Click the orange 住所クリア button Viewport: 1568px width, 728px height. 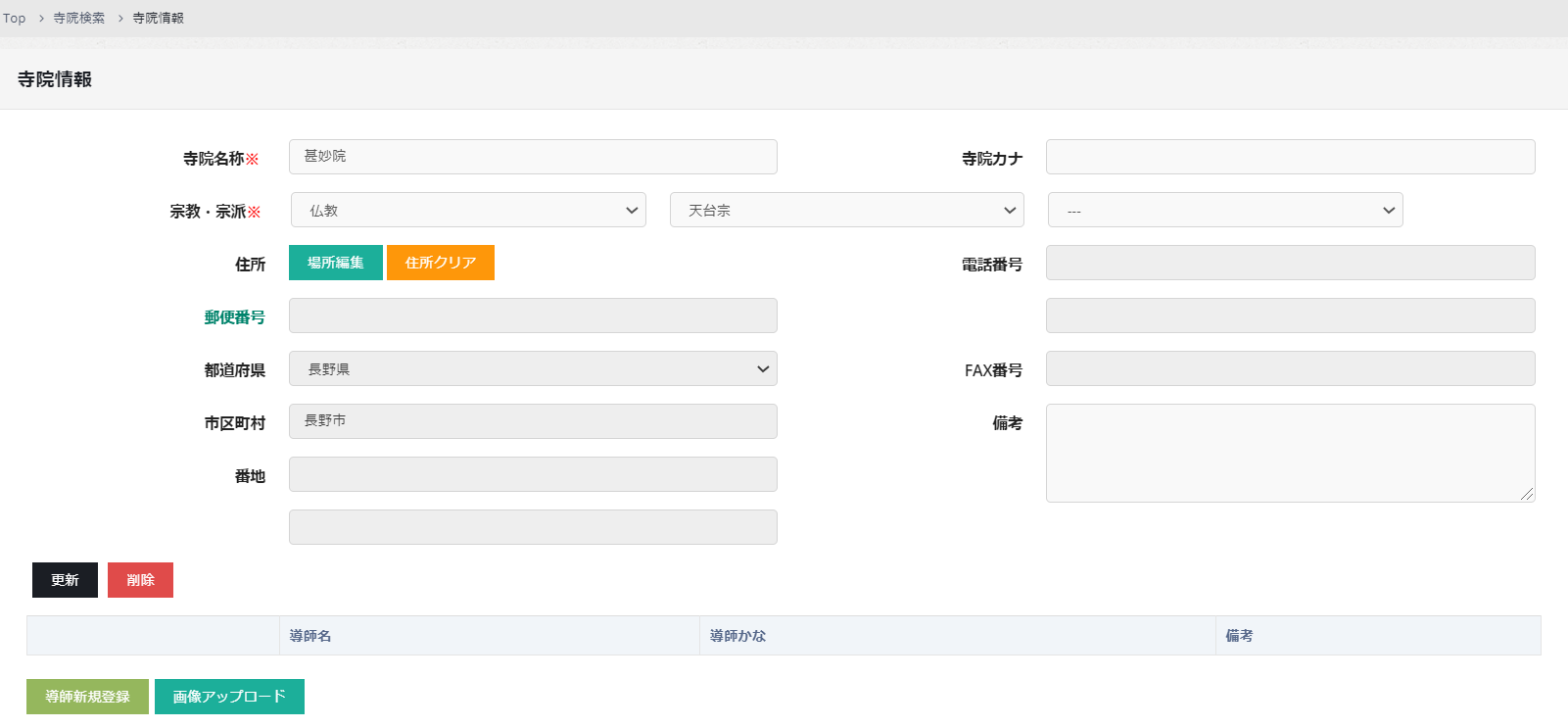pos(440,263)
